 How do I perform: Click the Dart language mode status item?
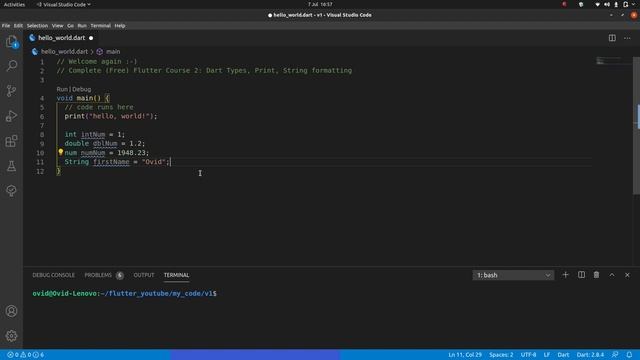tap(563, 355)
